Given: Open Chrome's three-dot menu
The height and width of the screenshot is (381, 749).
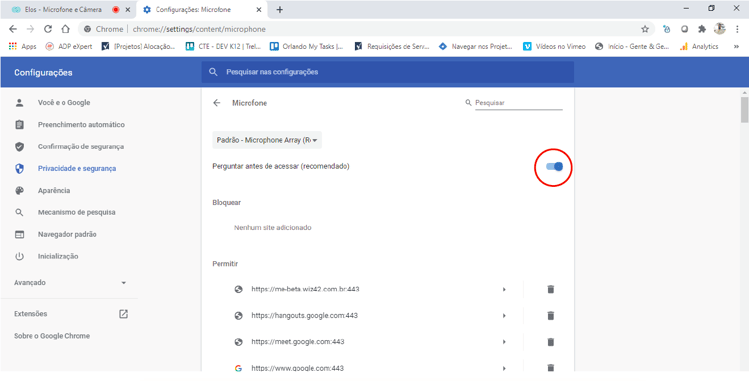Looking at the screenshot, I should [x=738, y=29].
